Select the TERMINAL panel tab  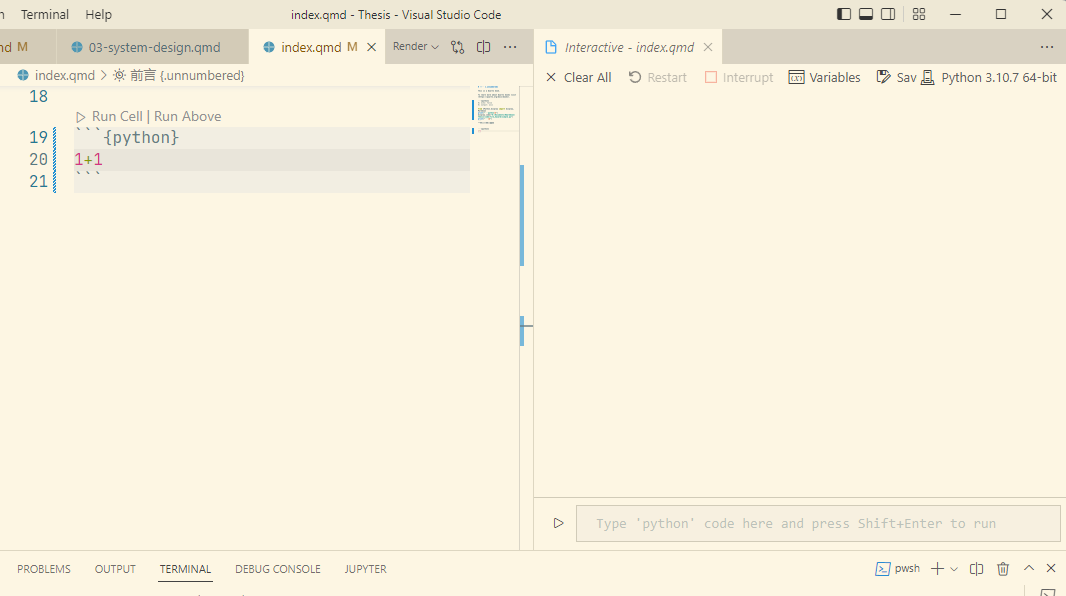pos(186,569)
